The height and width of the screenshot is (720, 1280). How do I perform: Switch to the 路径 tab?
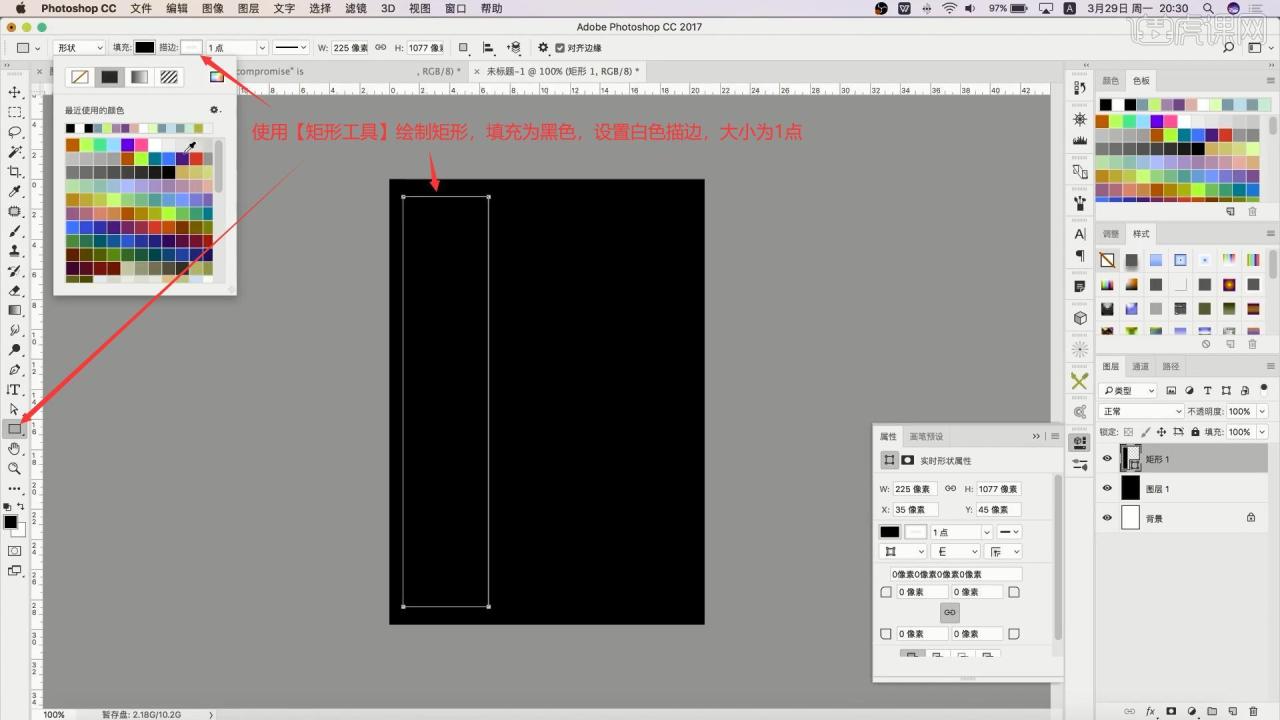tap(1171, 366)
